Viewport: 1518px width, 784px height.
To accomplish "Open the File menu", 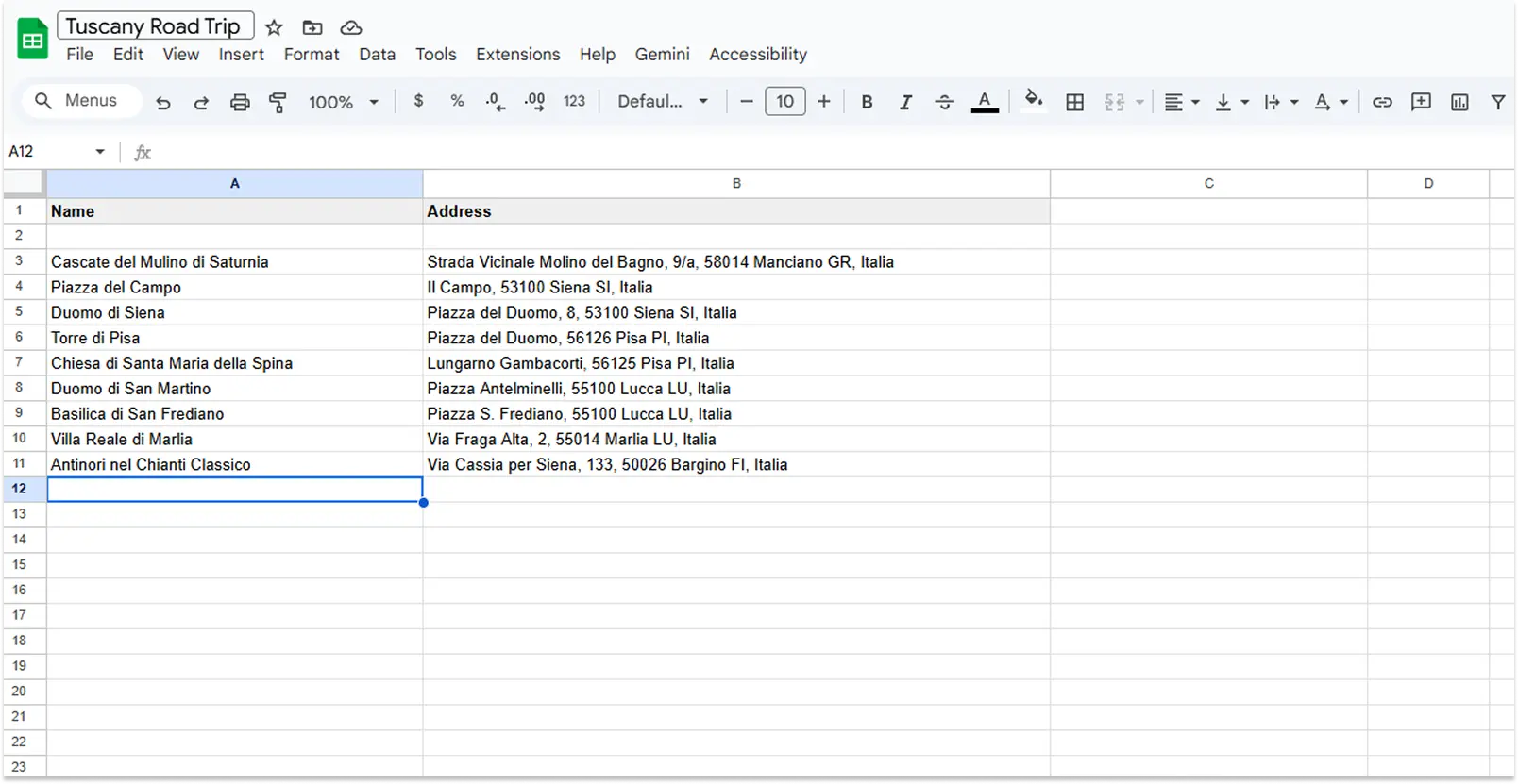I will pos(79,55).
